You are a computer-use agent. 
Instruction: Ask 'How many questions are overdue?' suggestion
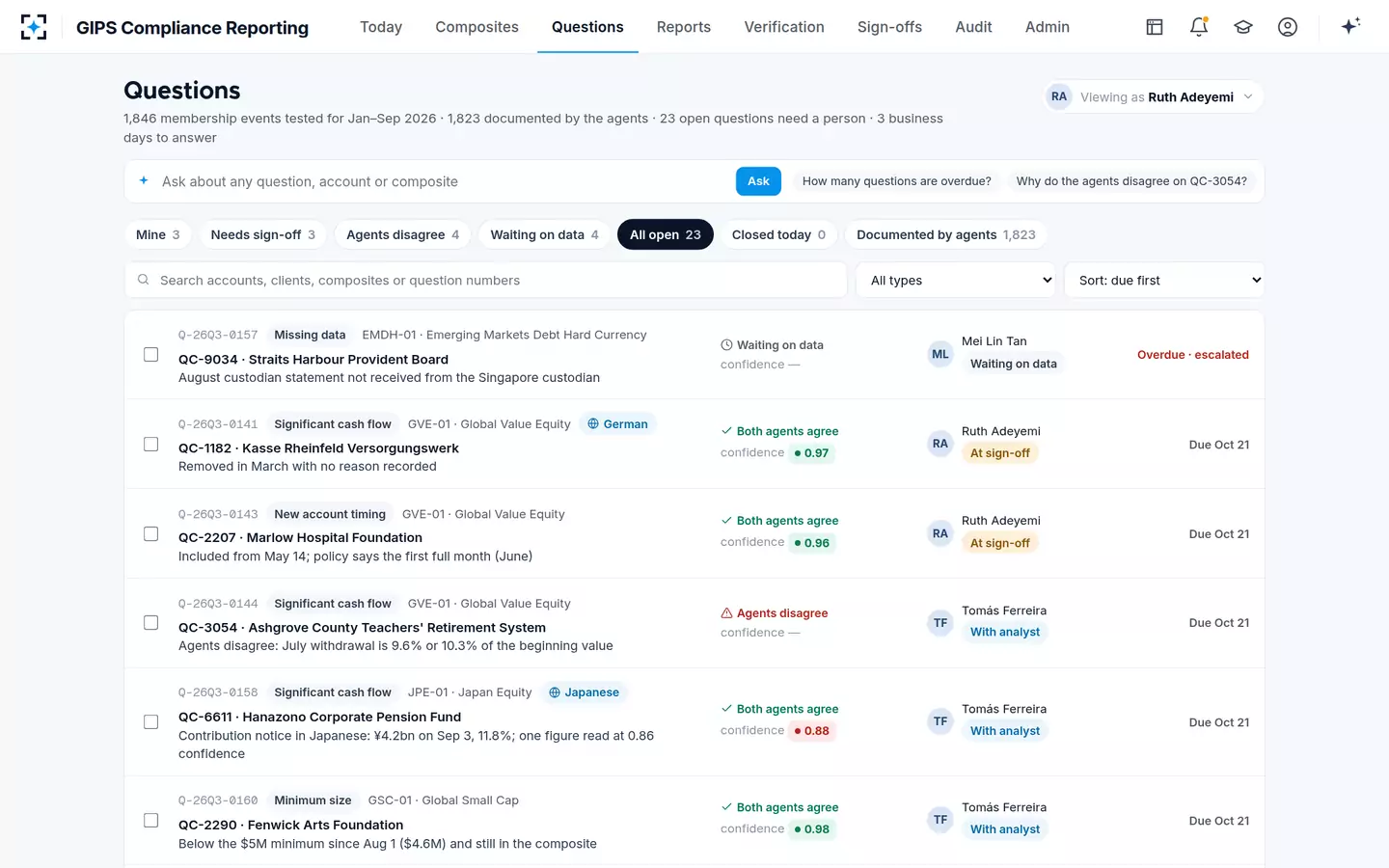[897, 181]
